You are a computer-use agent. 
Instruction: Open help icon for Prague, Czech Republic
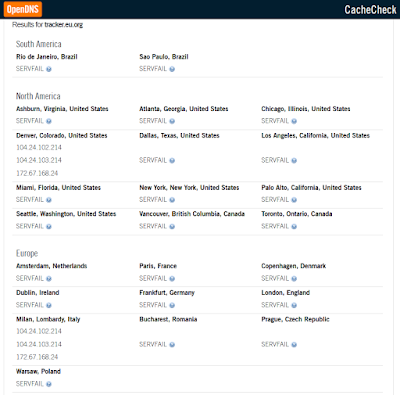click(294, 345)
